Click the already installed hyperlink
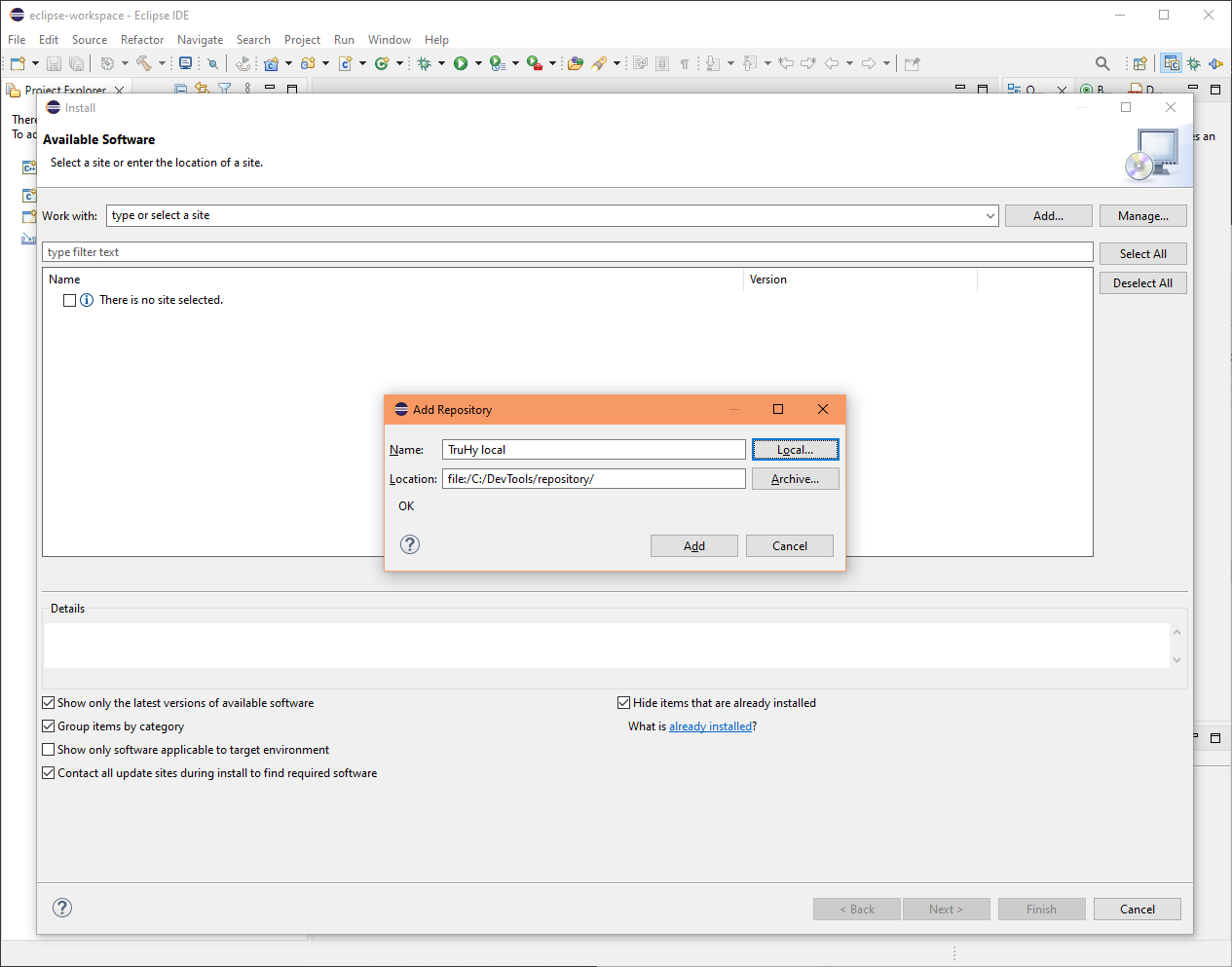The width and height of the screenshot is (1232, 967). click(710, 725)
